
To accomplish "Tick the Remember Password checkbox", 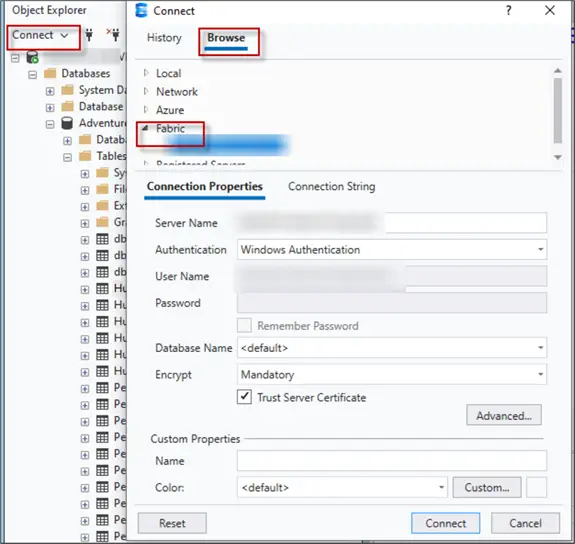I will pyautogui.click(x=244, y=325).
